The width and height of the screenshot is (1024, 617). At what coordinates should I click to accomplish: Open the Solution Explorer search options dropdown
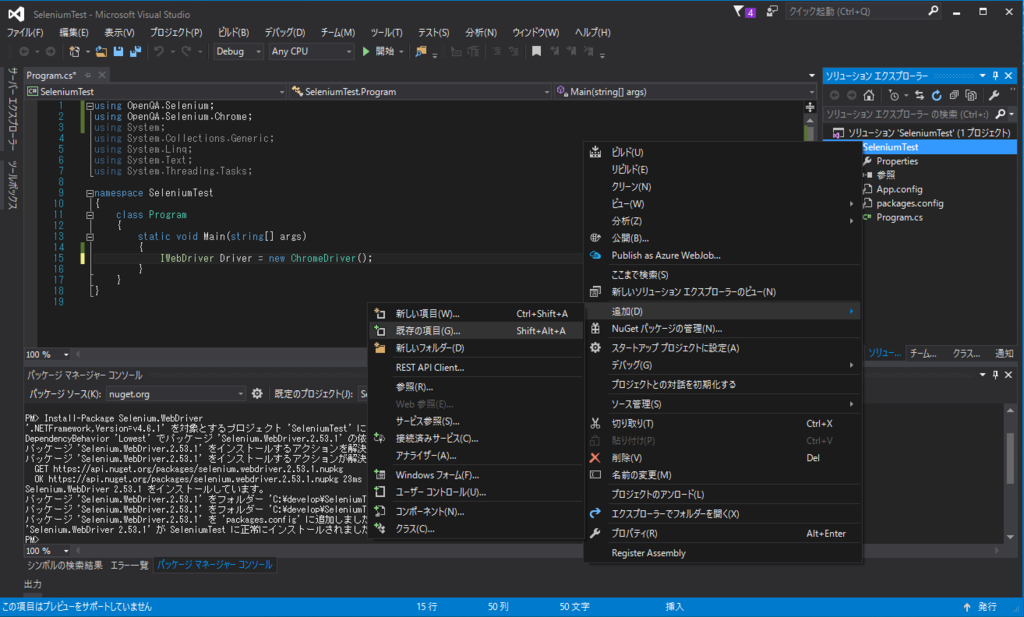(x=1012, y=114)
